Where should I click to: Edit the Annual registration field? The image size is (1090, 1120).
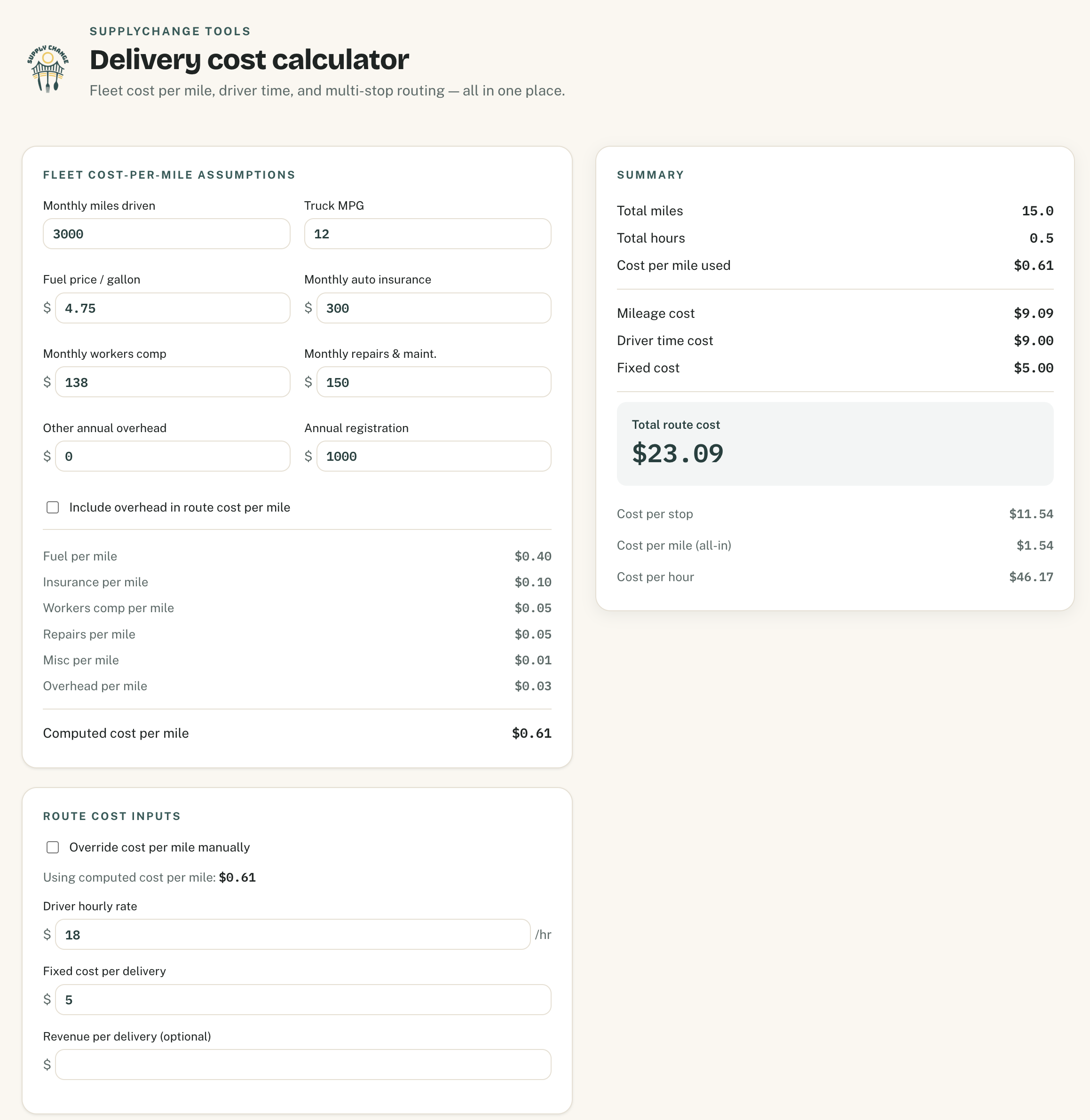434,457
